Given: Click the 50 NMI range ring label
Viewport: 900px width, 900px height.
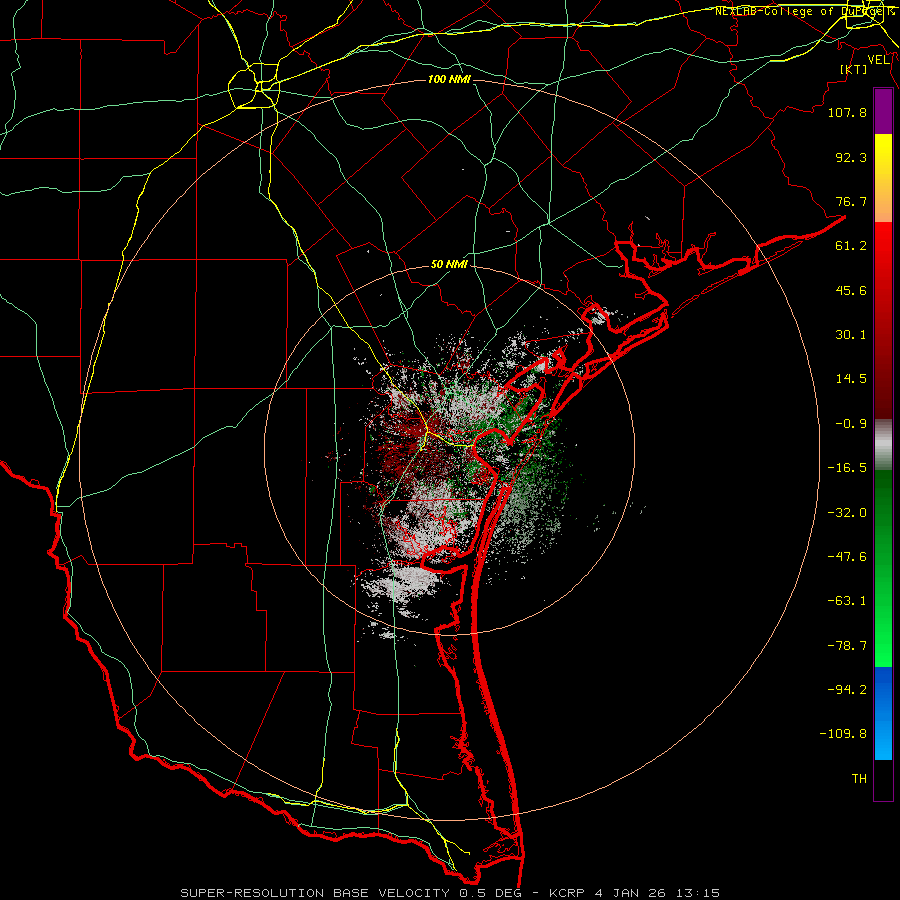Looking at the screenshot, I should (449, 265).
